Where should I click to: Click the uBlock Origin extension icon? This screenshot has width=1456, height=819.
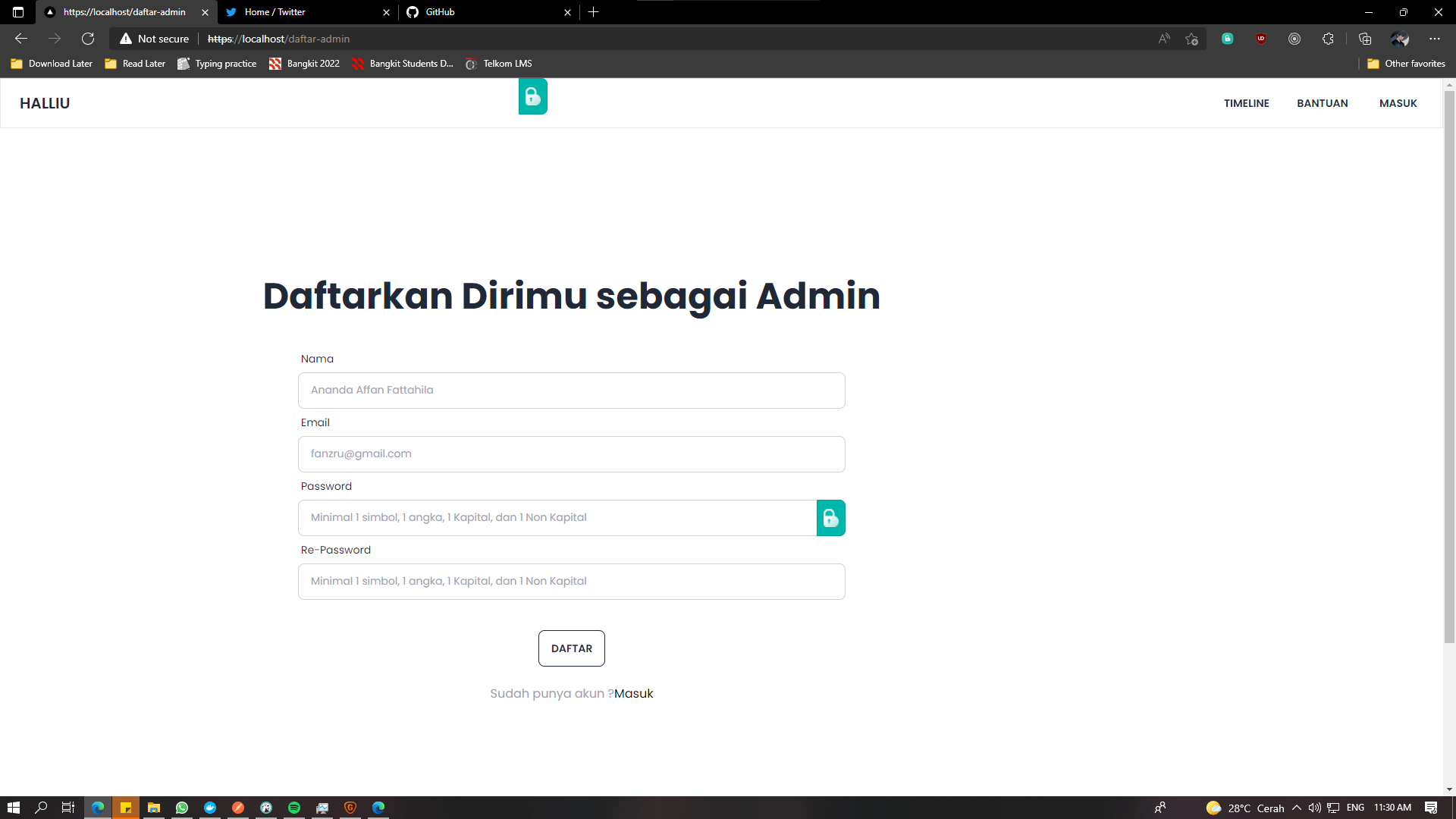[1261, 38]
